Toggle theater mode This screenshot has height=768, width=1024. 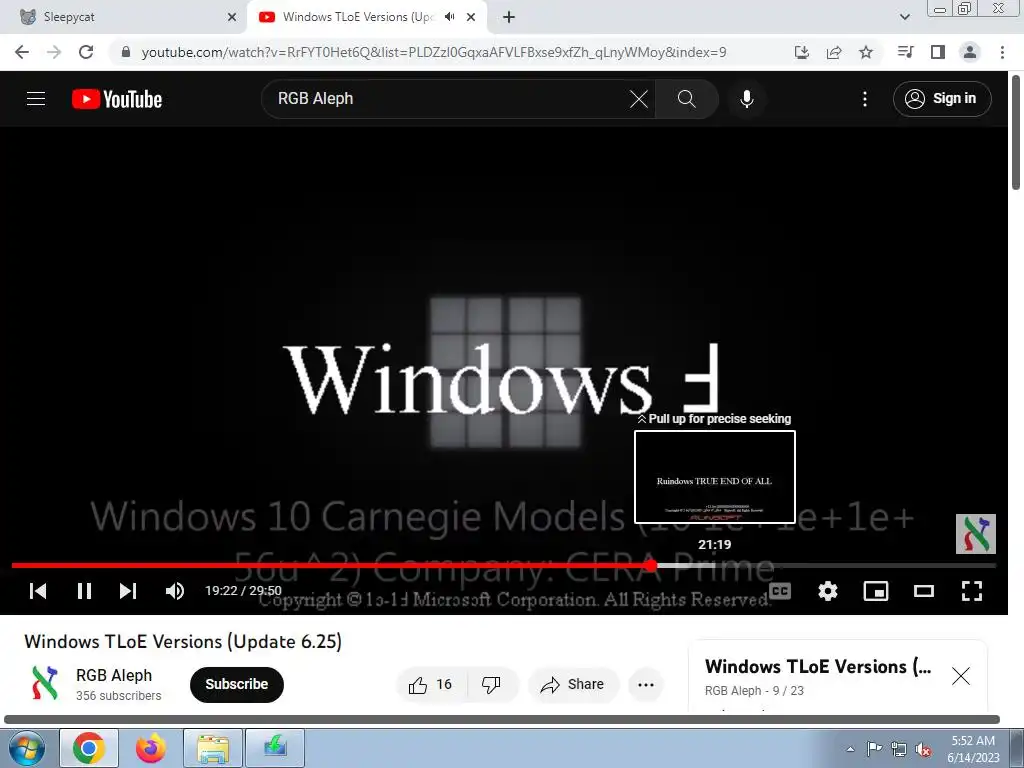923,591
